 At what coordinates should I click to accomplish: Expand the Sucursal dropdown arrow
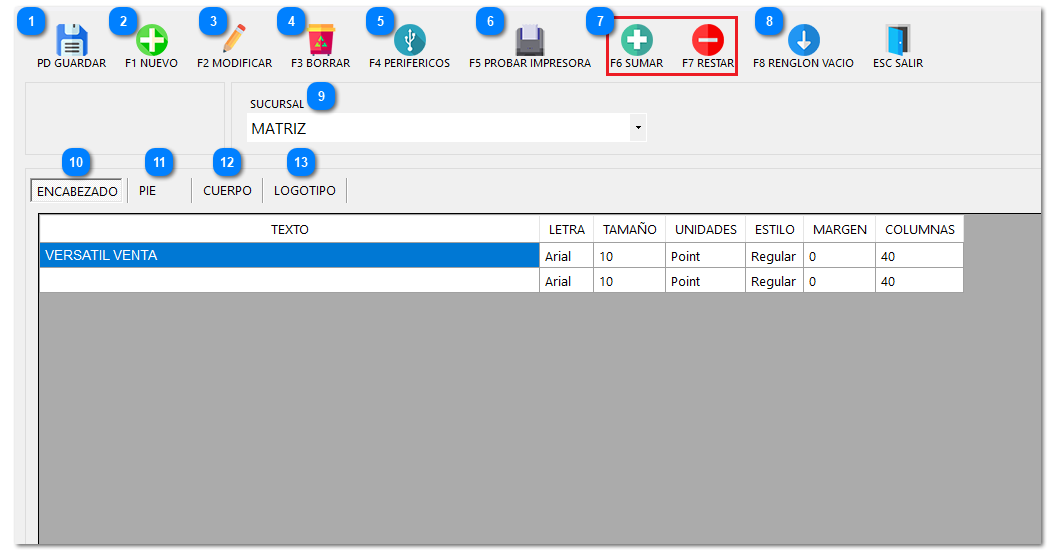[637, 128]
